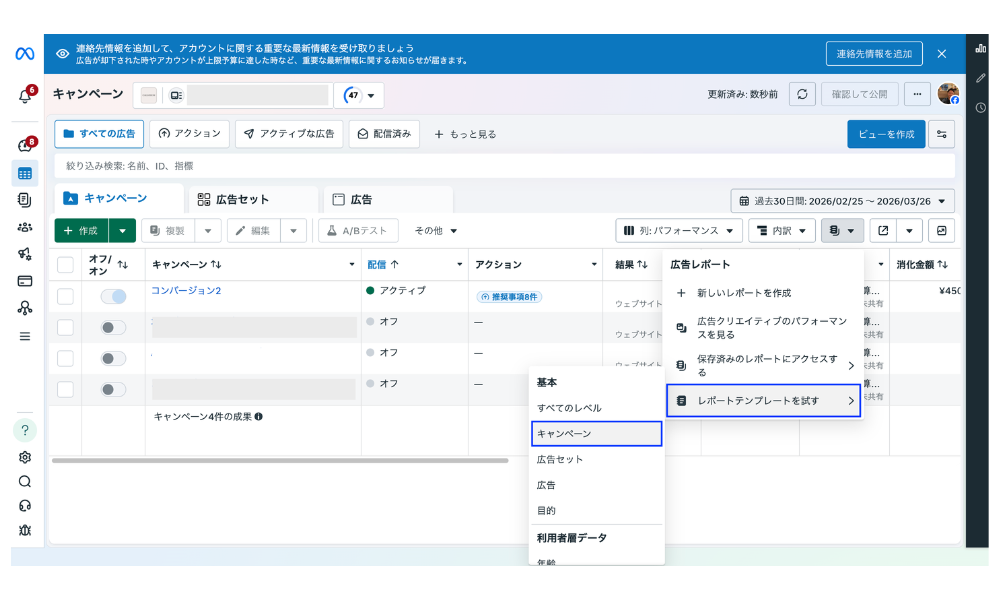Check the コンバージョン2 row checkbox
1000x600 pixels.
(65, 296)
